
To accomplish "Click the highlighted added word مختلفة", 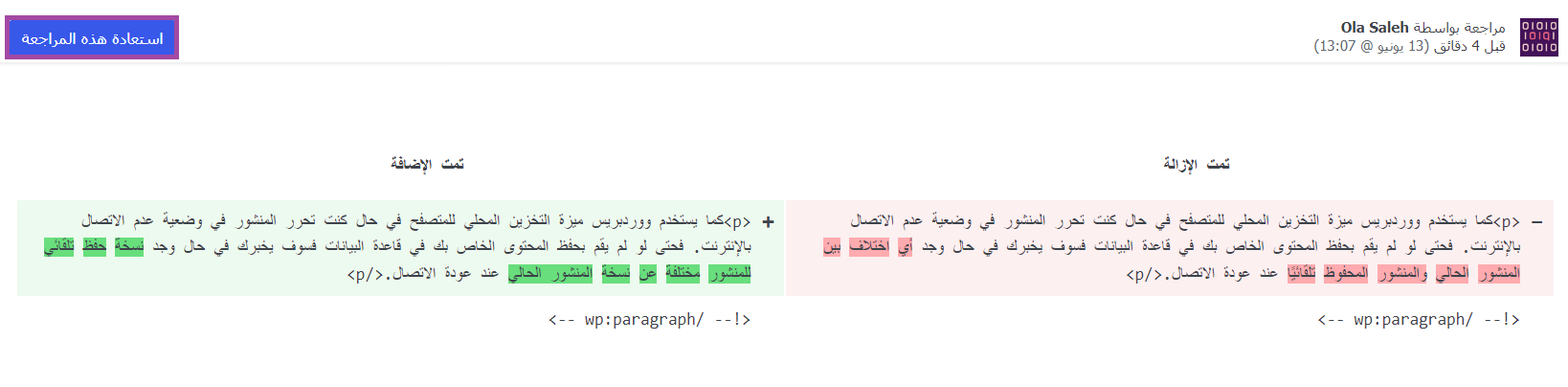I will pyautogui.click(x=683, y=273).
